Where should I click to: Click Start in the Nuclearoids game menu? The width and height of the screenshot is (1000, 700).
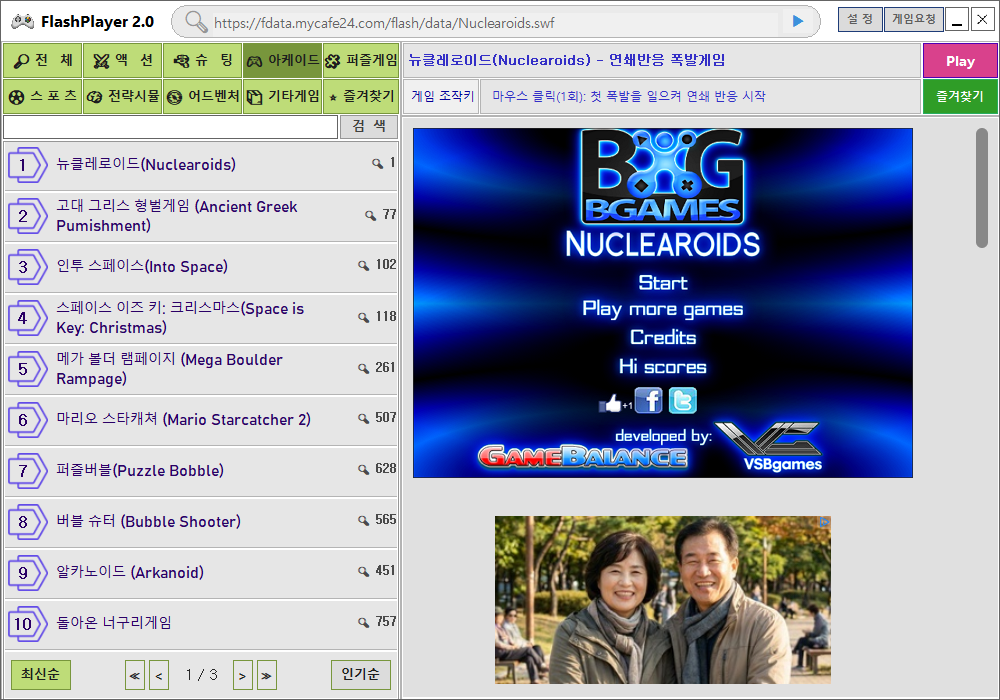tap(663, 282)
